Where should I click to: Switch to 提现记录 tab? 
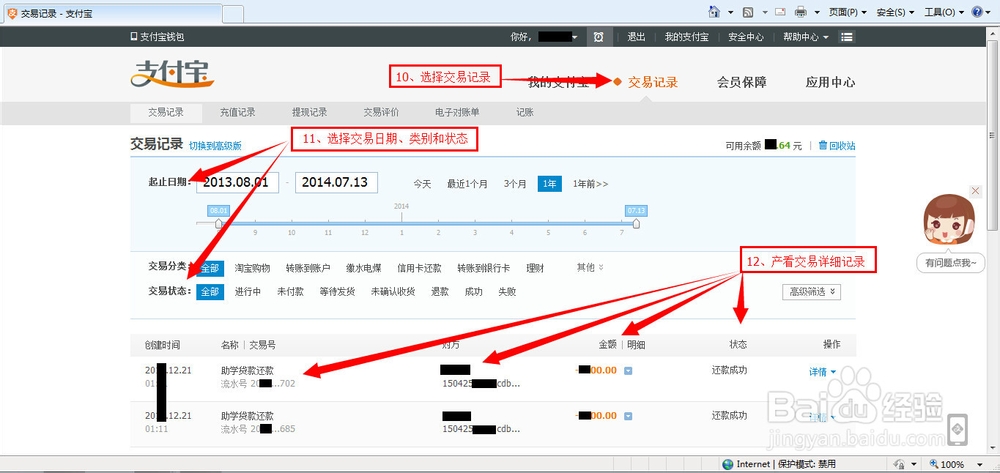tap(310, 112)
